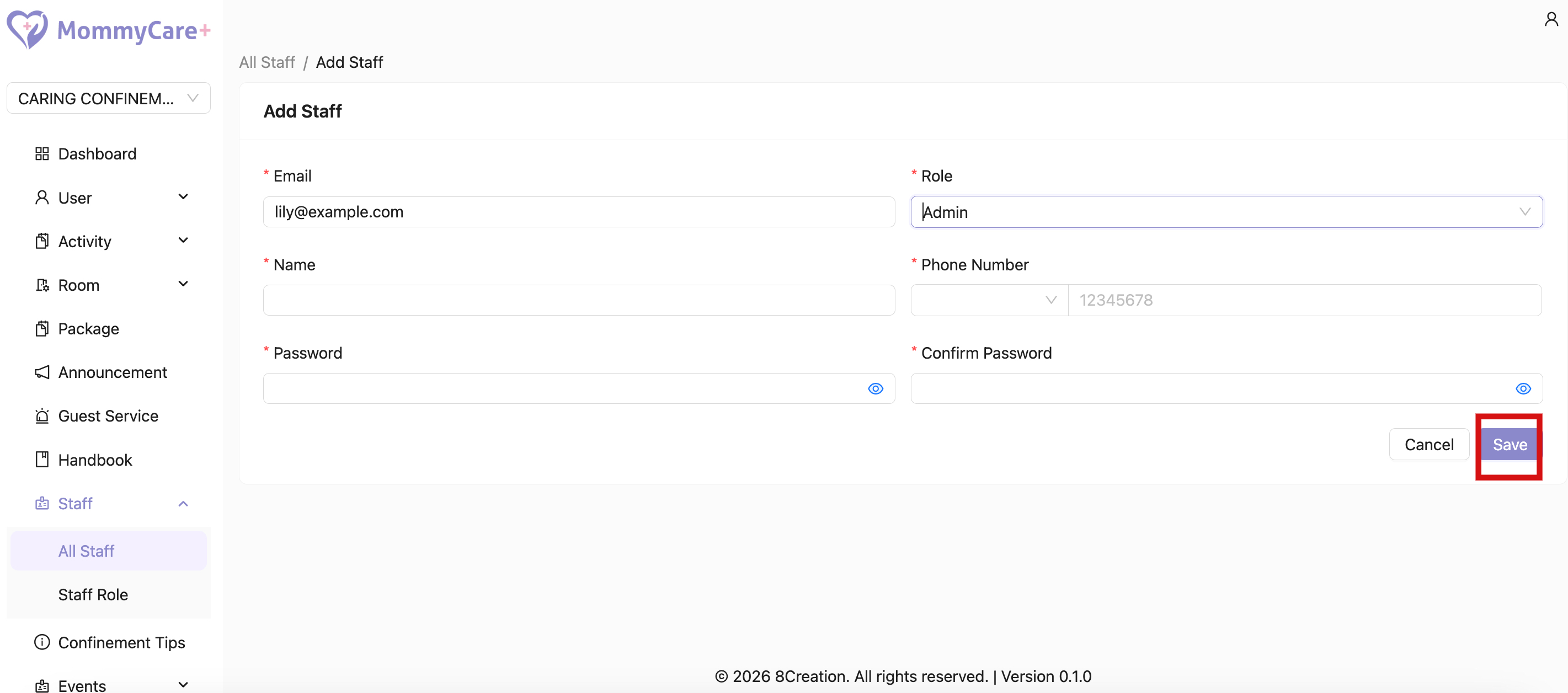Click the user profile icon at top right
This screenshot has height=693, width=1568.
1551,19
